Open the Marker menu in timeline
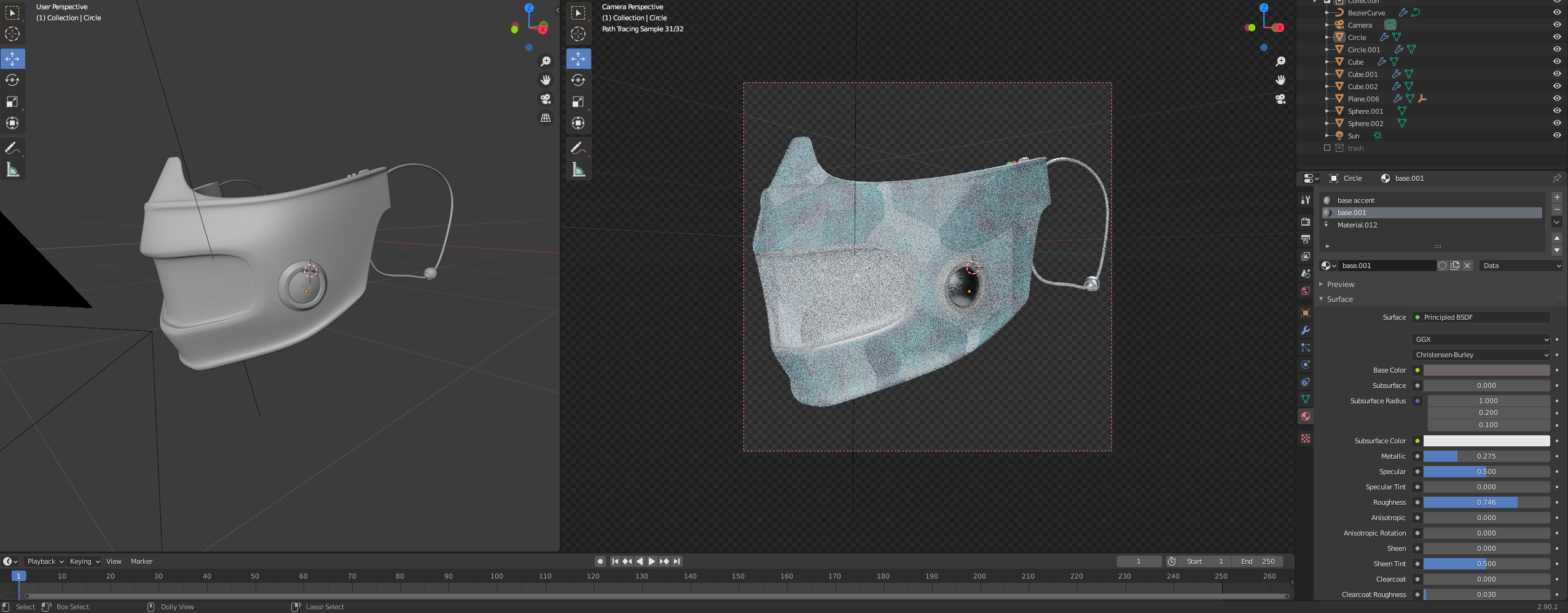Screen dimensions: 1568x613 click(141, 561)
